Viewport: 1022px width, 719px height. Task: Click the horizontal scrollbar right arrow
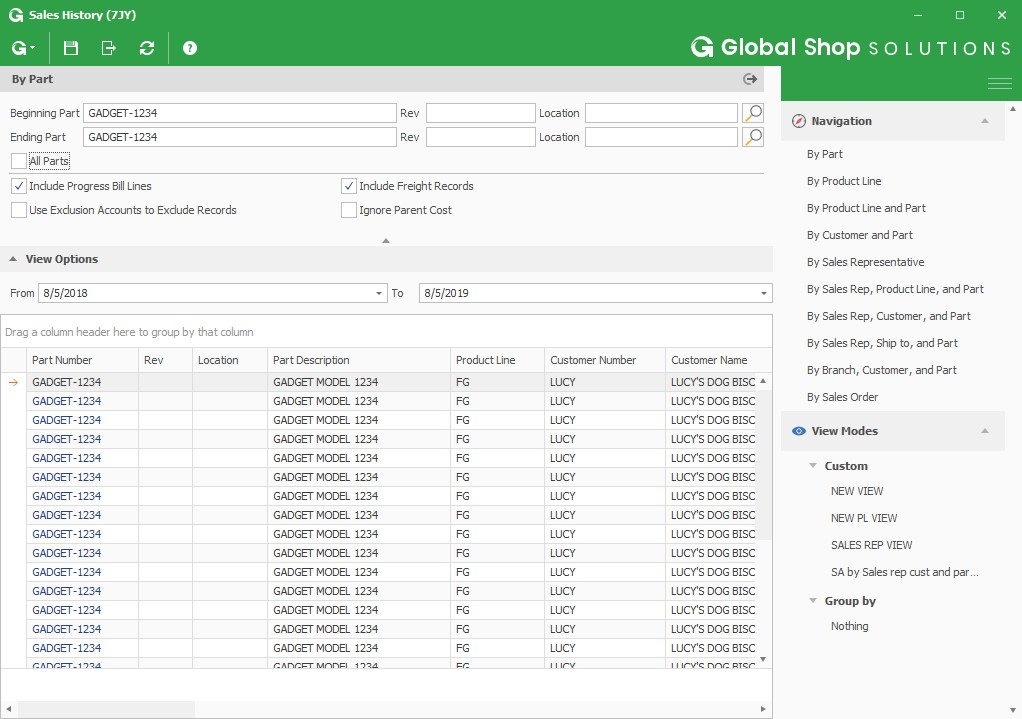pos(763,709)
